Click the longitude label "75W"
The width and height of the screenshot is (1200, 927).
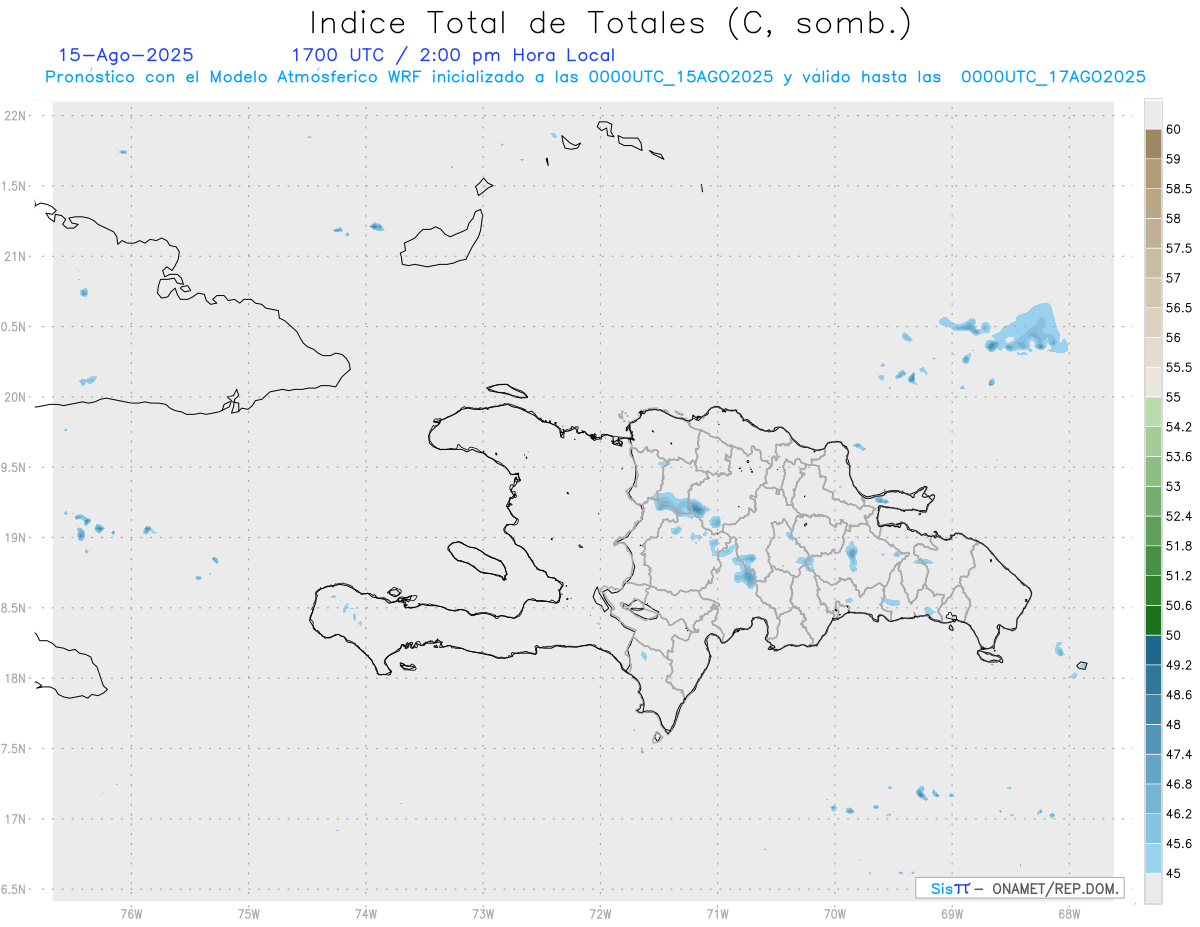tap(248, 912)
